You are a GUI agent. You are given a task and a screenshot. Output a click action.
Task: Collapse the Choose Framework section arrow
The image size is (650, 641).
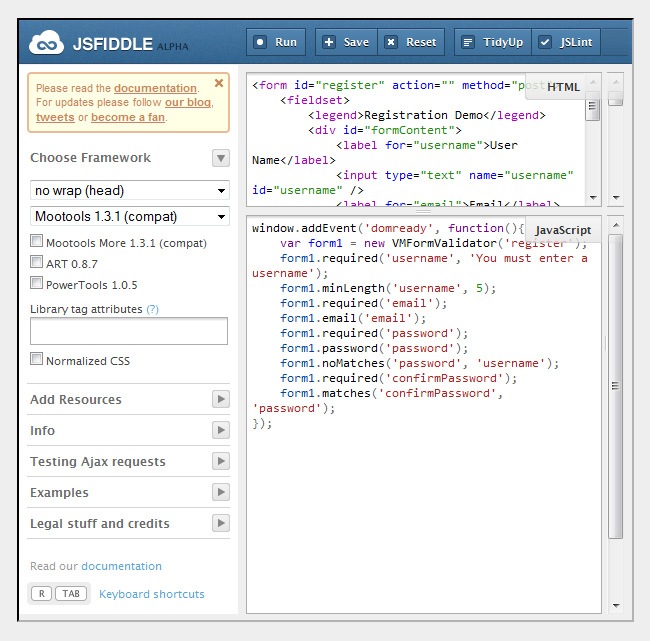[x=221, y=158]
